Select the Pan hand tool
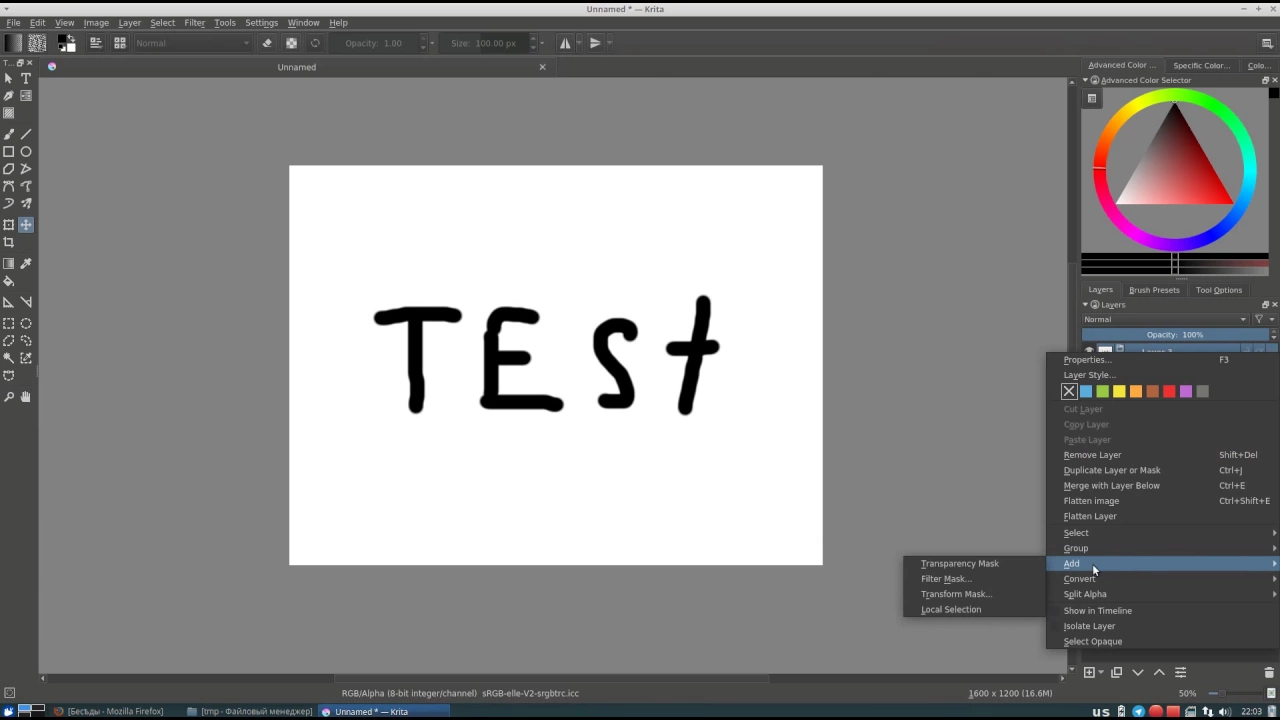This screenshot has width=1280, height=720. (x=26, y=397)
